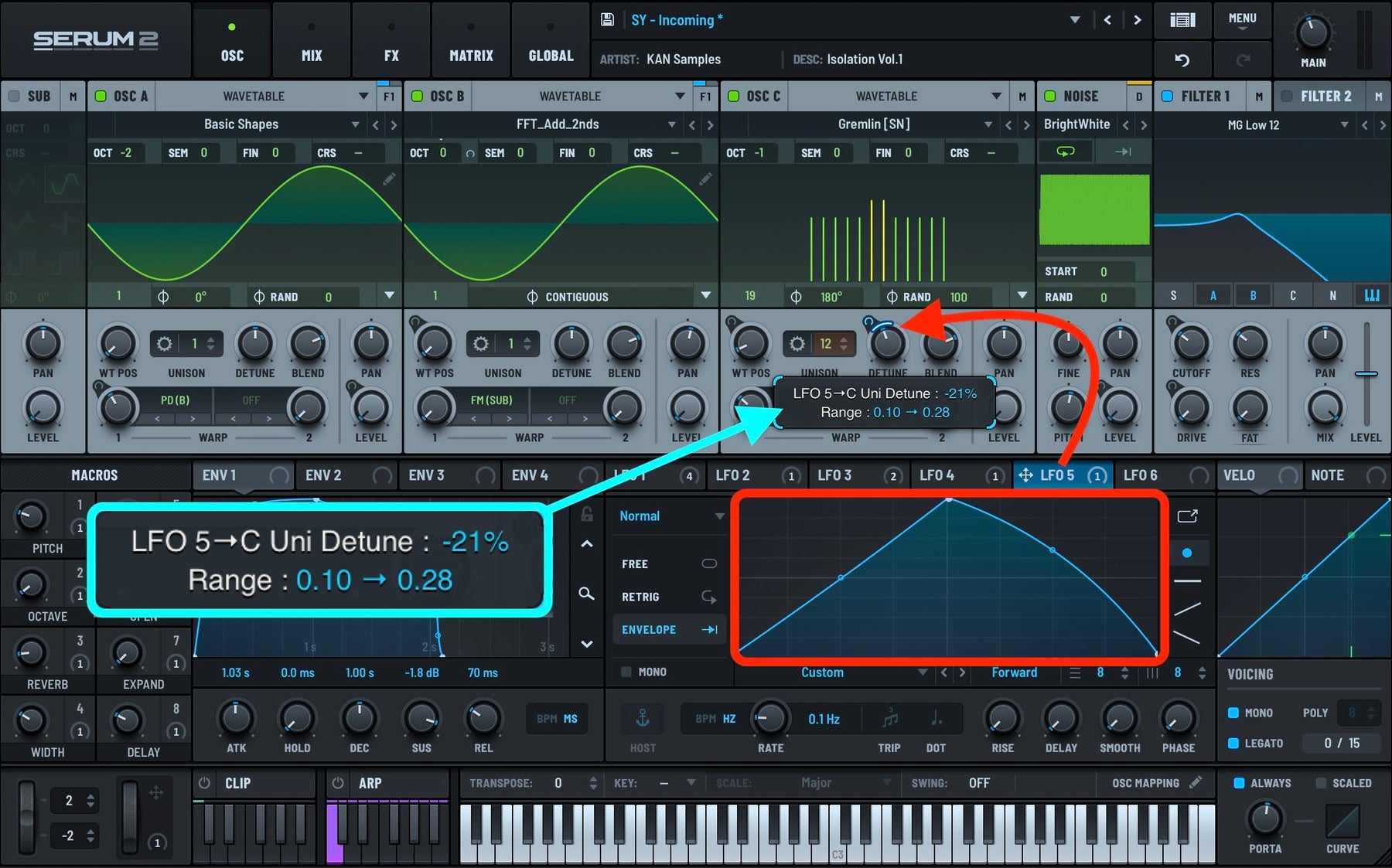Click the TRANSPOSE value stepper
Screen dimensions: 1392x868
point(592,783)
